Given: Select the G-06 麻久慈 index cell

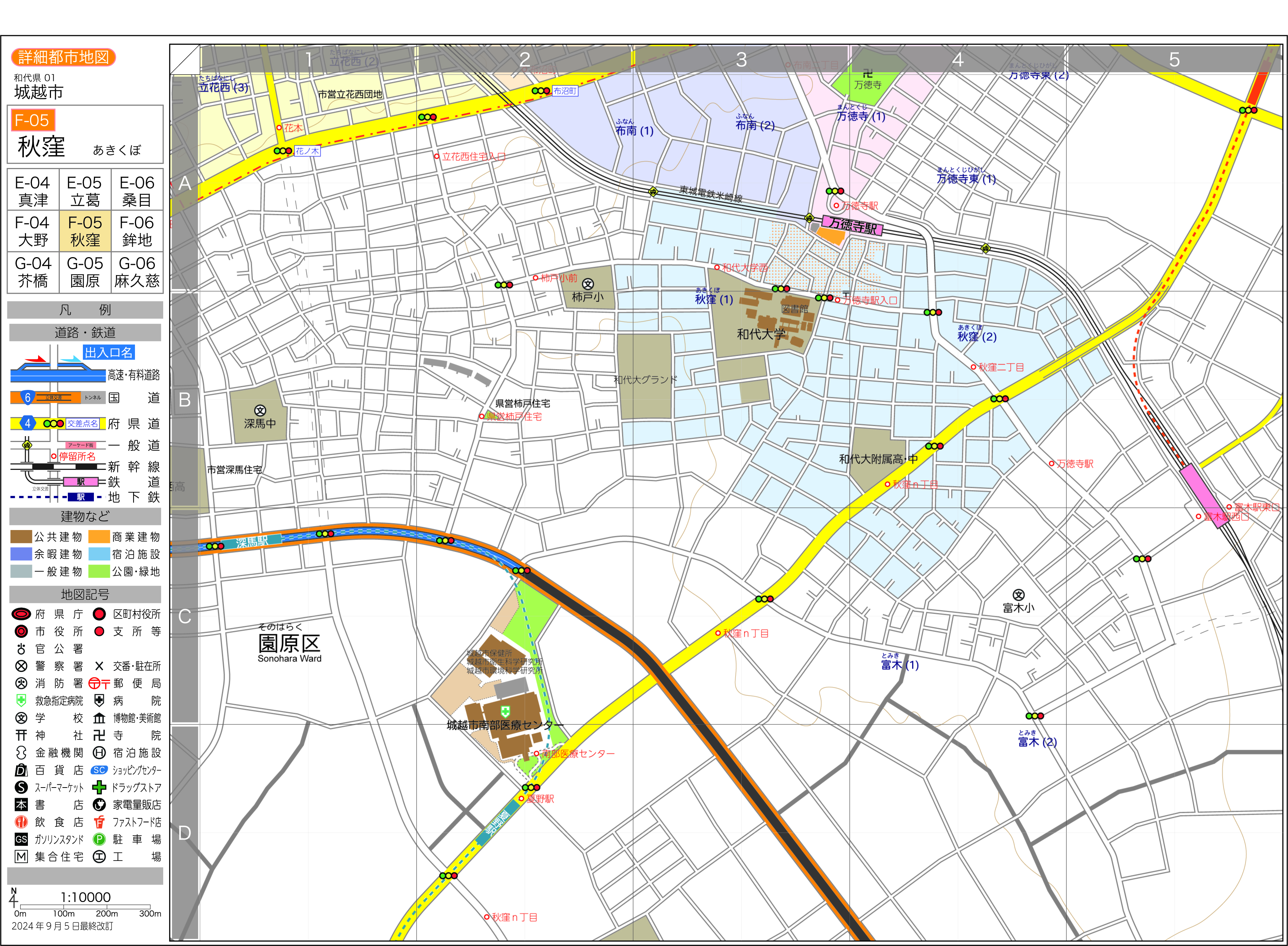Looking at the screenshot, I should pos(137,272).
